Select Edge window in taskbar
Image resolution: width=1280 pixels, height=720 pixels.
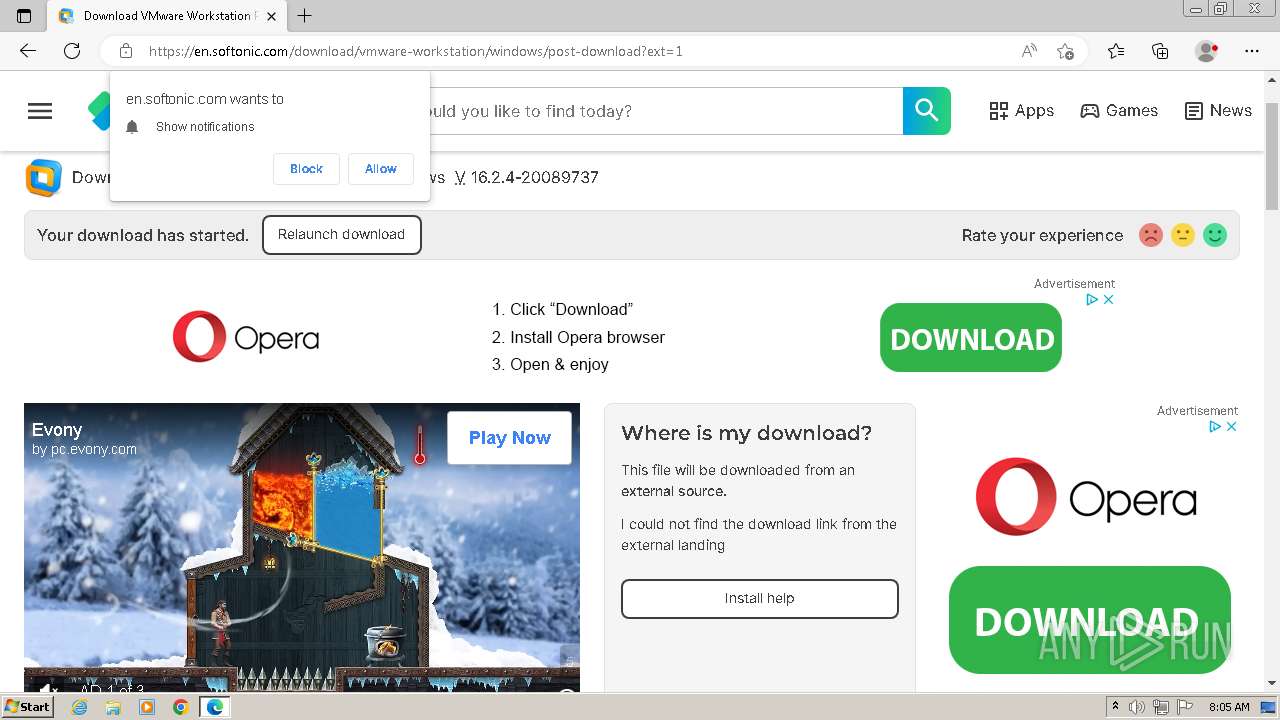click(214, 707)
